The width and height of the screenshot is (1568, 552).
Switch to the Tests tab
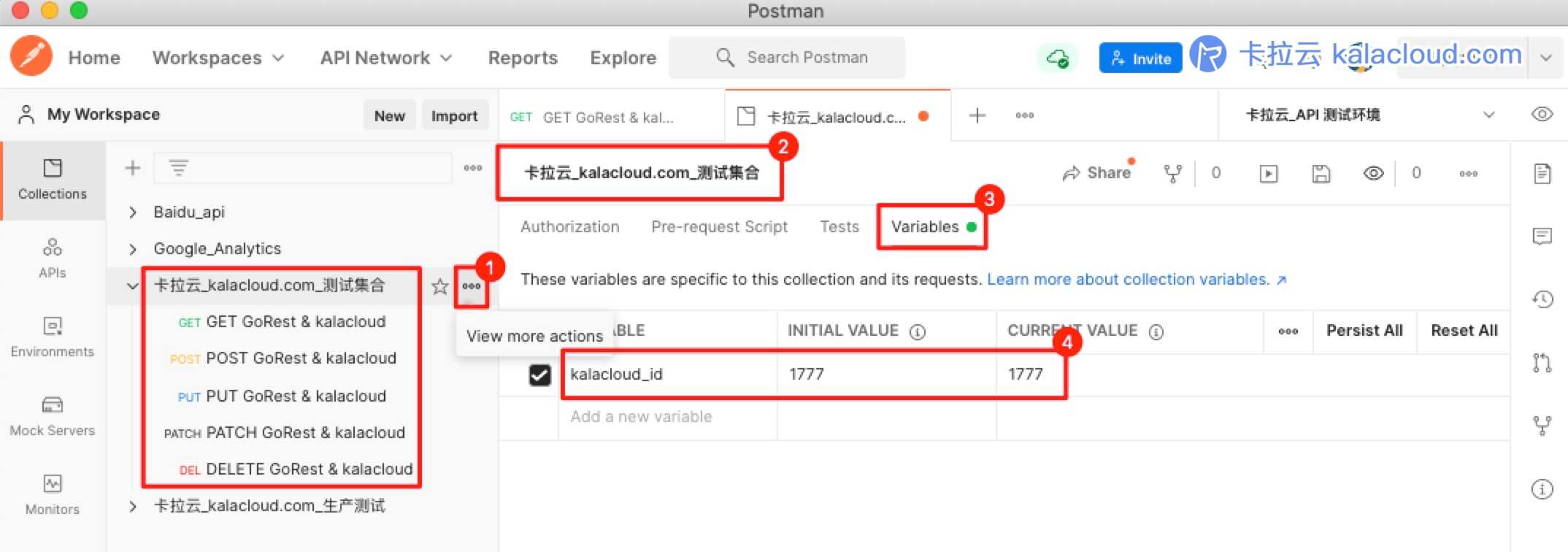[x=839, y=227]
